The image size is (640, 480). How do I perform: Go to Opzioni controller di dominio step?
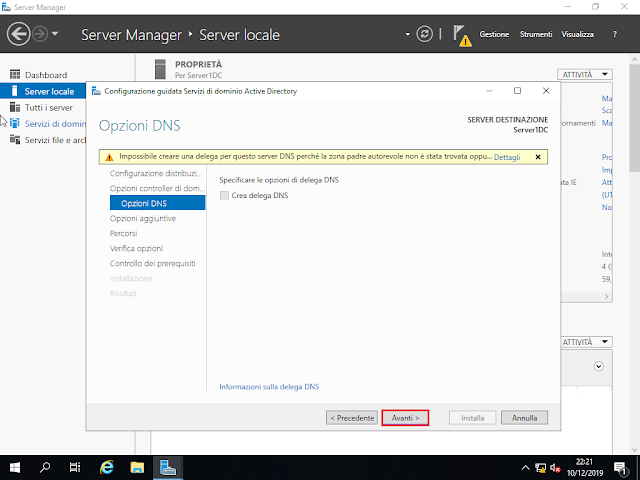157,189
